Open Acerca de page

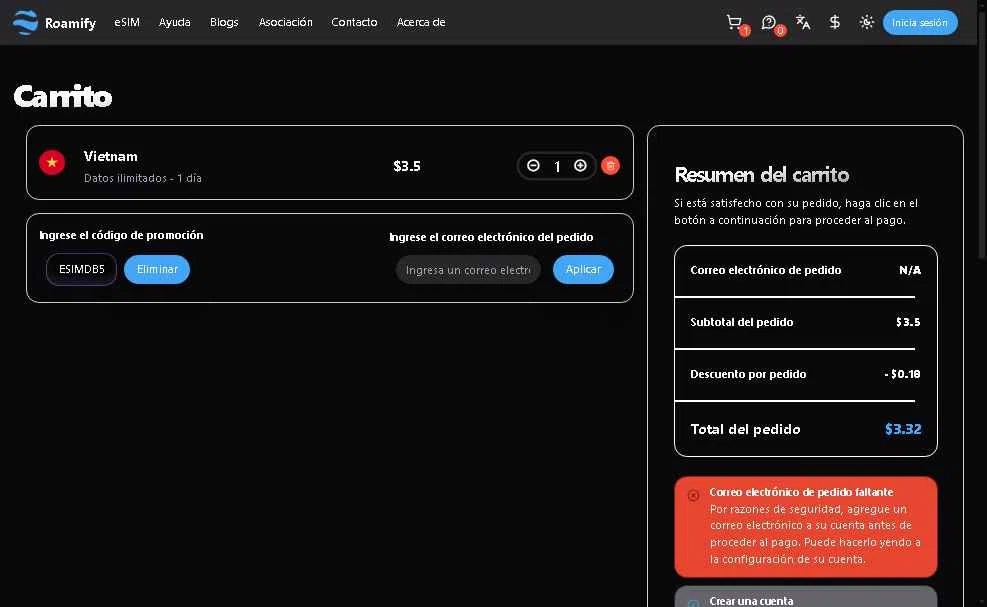(421, 22)
